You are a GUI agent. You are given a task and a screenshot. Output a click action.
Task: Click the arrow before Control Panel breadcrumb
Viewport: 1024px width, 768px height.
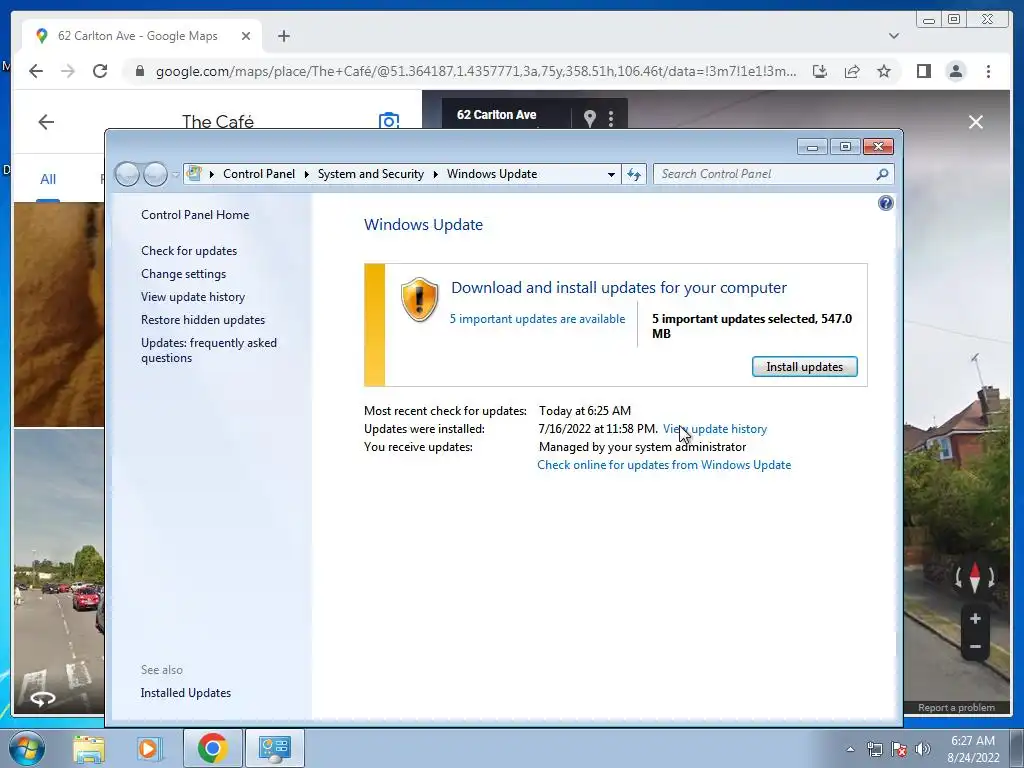pos(212,174)
